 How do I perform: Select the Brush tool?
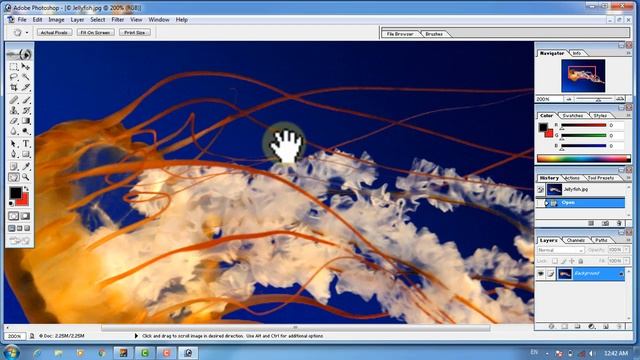(x=26, y=100)
